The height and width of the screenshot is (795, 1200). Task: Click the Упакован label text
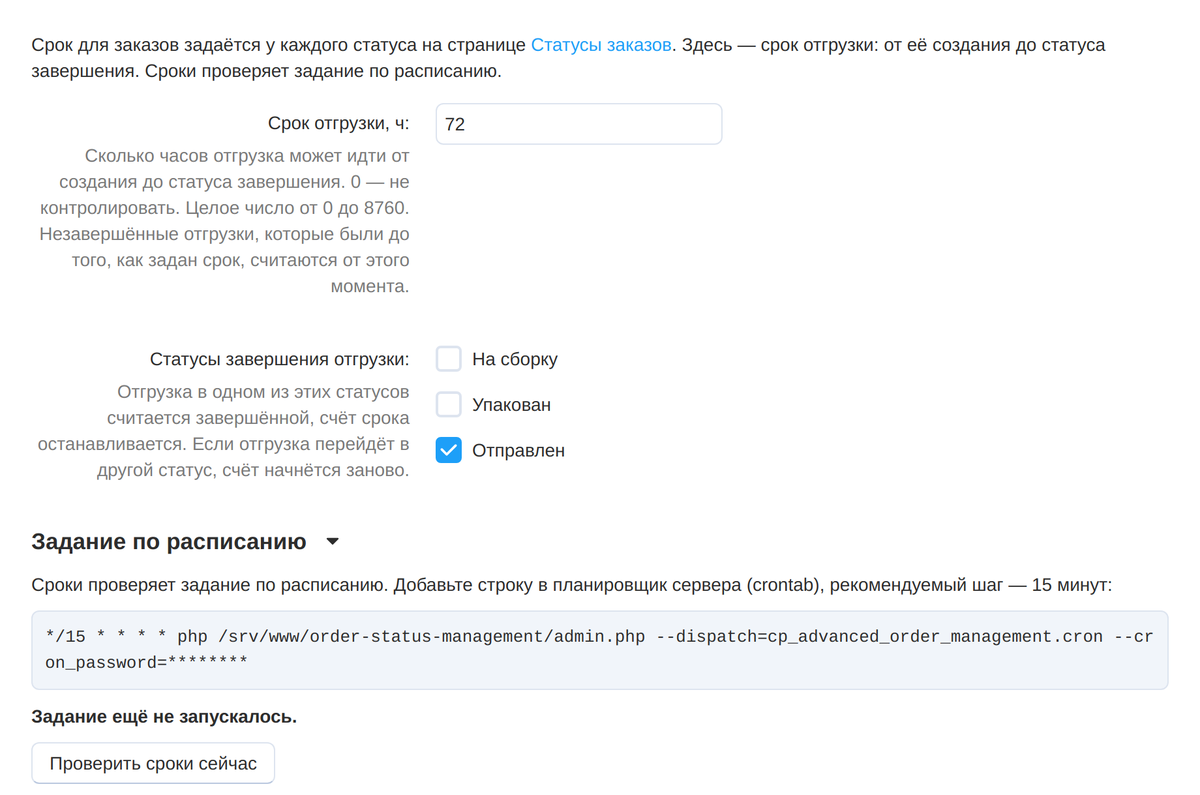511,405
